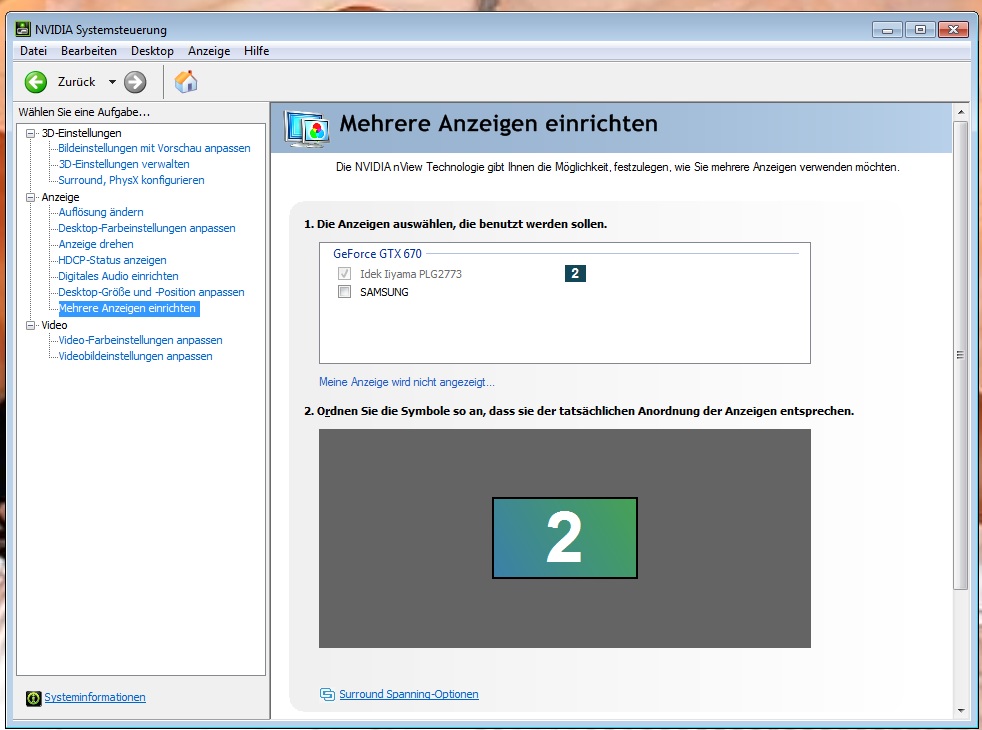982x730 pixels.
Task: Open Bildeinstellungen mit Vorschau anpassen
Action: click(154, 148)
